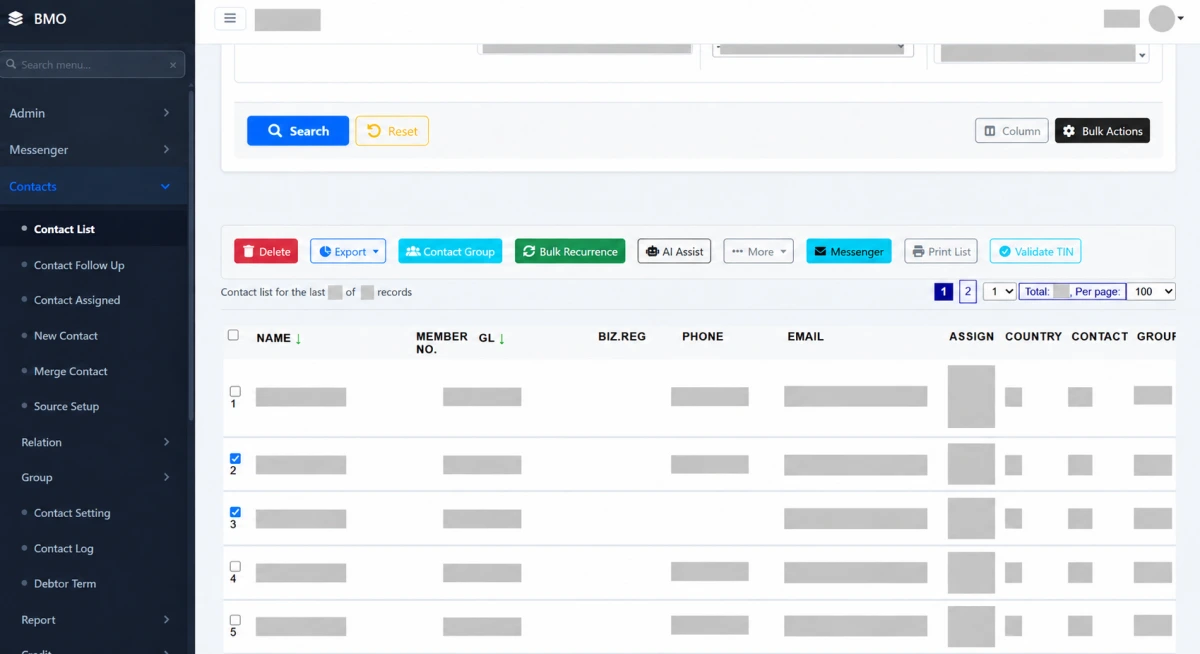Open Contact Log
Image resolution: width=1200 pixels, height=654 pixels.
click(x=64, y=549)
